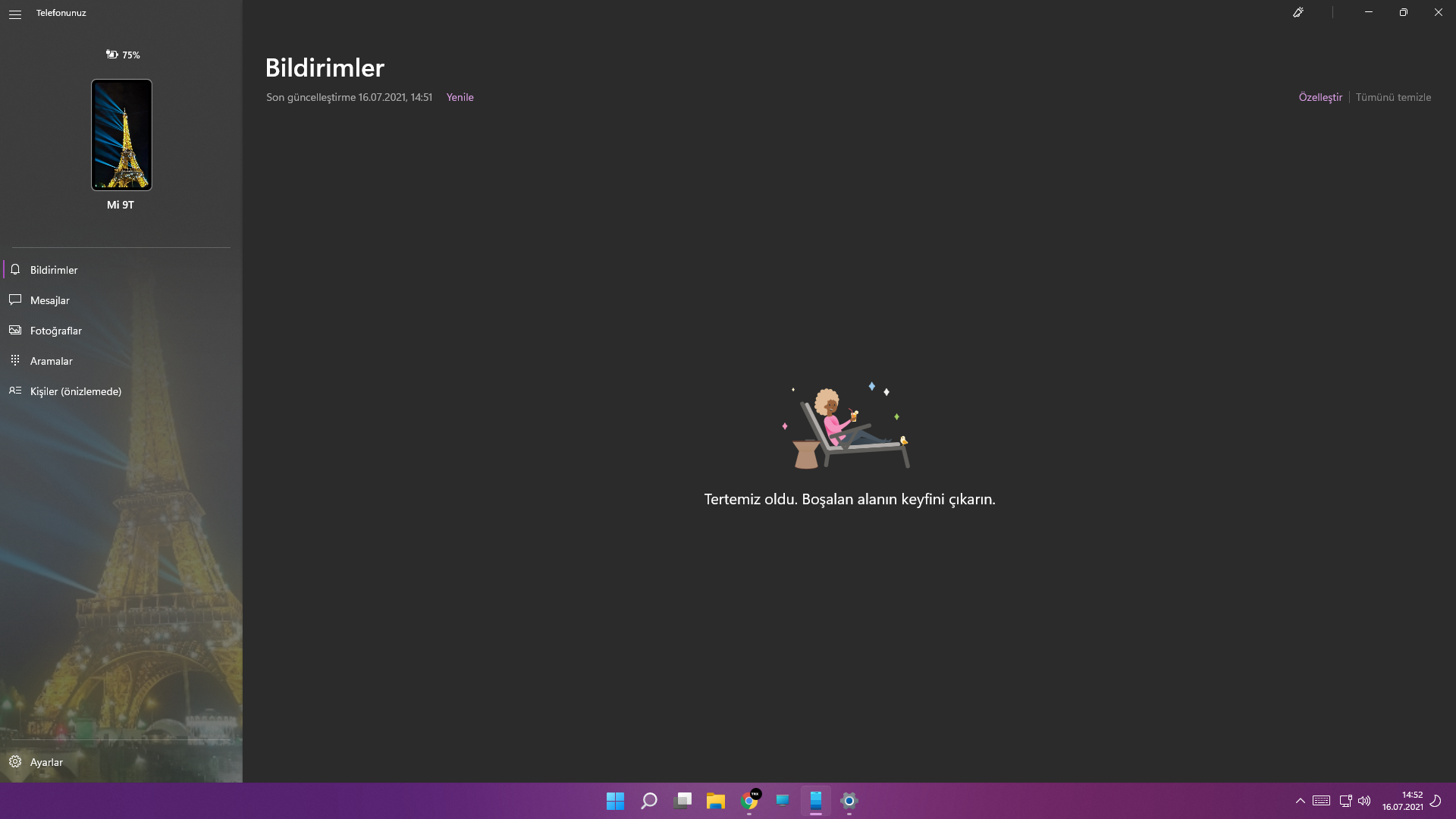The height and width of the screenshot is (819, 1456).
Task: Open the hamburger navigation menu
Action: (x=15, y=14)
